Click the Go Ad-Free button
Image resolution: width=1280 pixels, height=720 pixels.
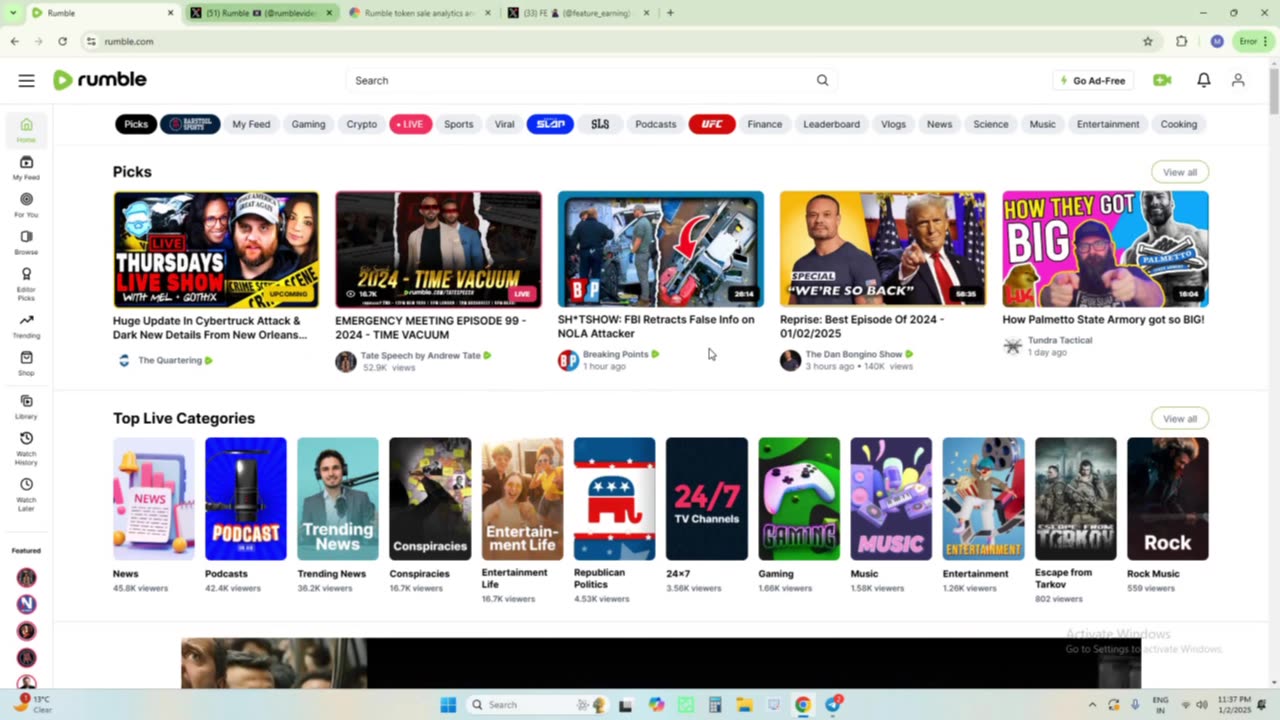click(1093, 80)
